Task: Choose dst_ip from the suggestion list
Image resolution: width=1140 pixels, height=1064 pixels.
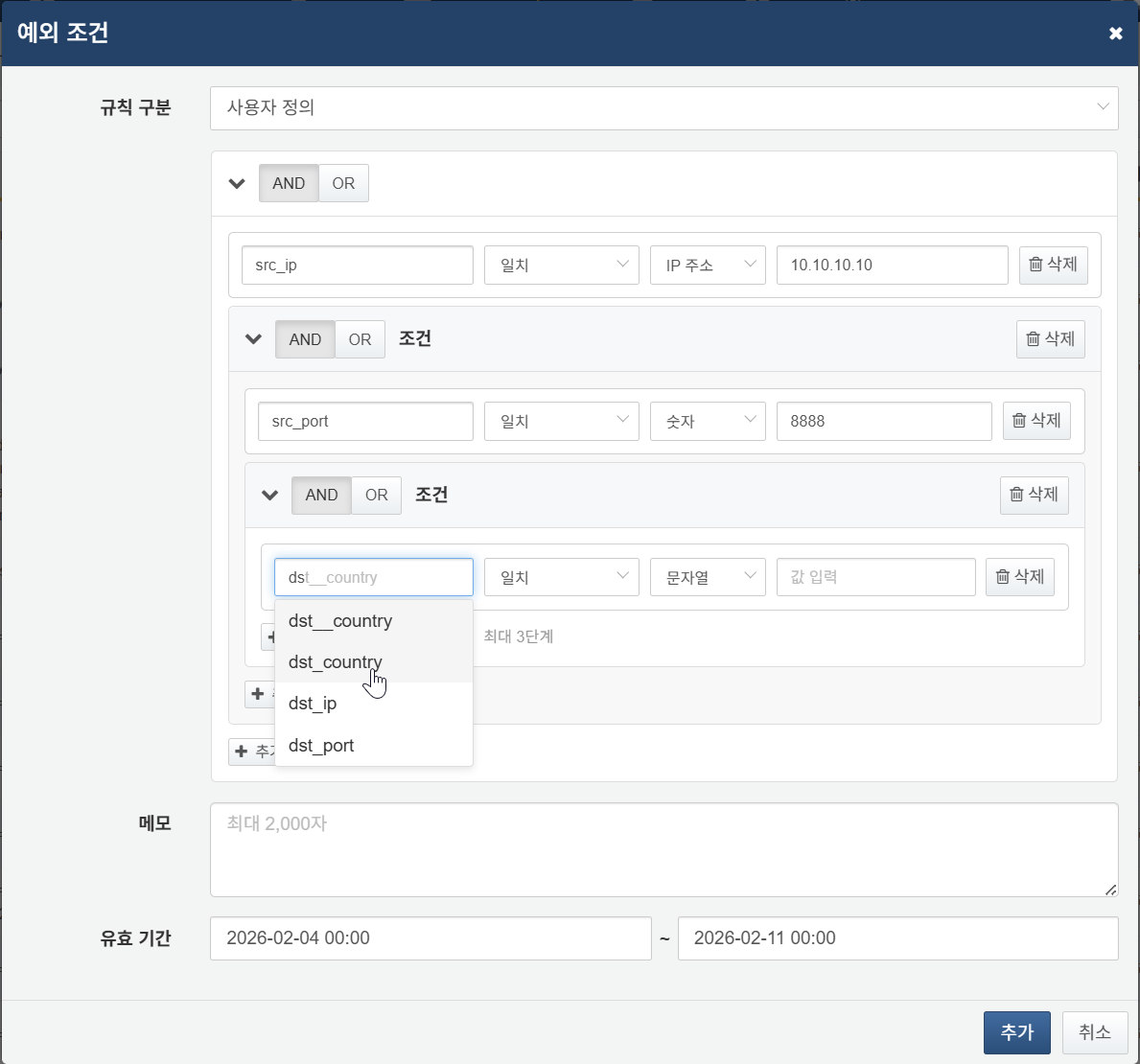Action: coord(374,705)
